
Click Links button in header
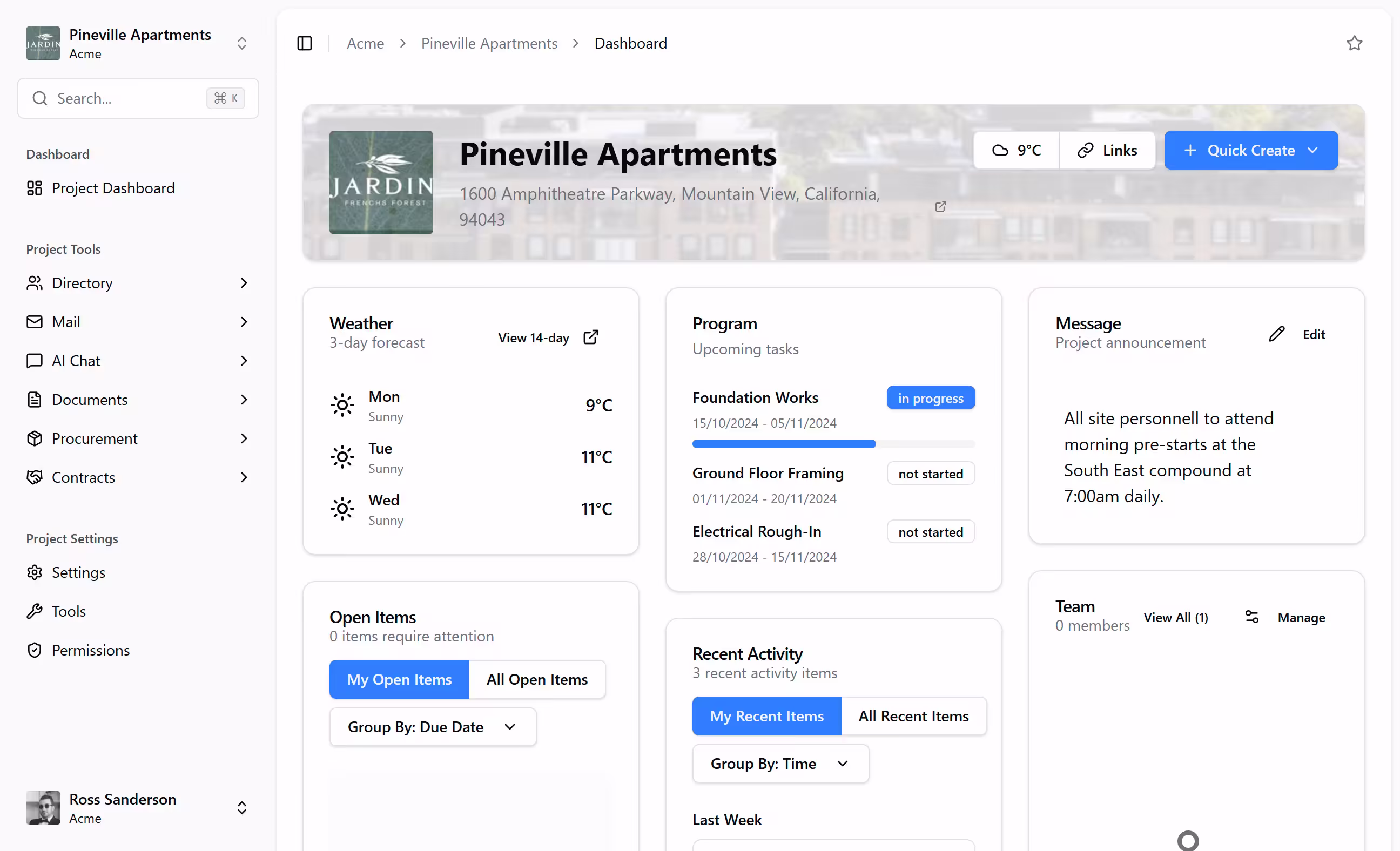[x=1107, y=150]
